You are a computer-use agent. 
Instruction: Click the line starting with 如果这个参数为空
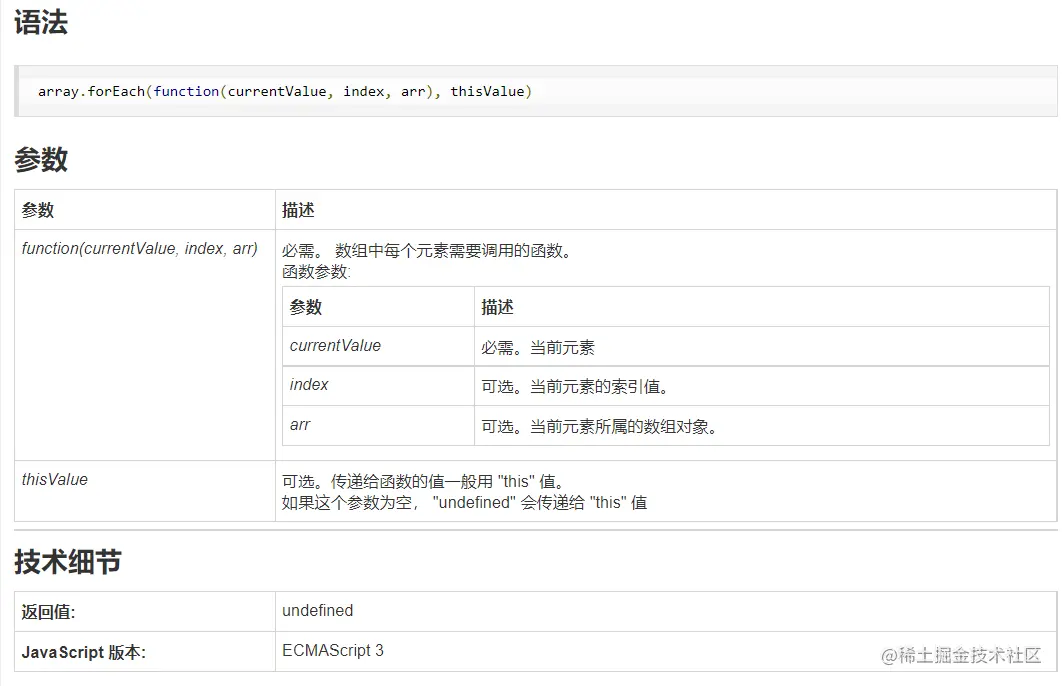[x=465, y=502]
